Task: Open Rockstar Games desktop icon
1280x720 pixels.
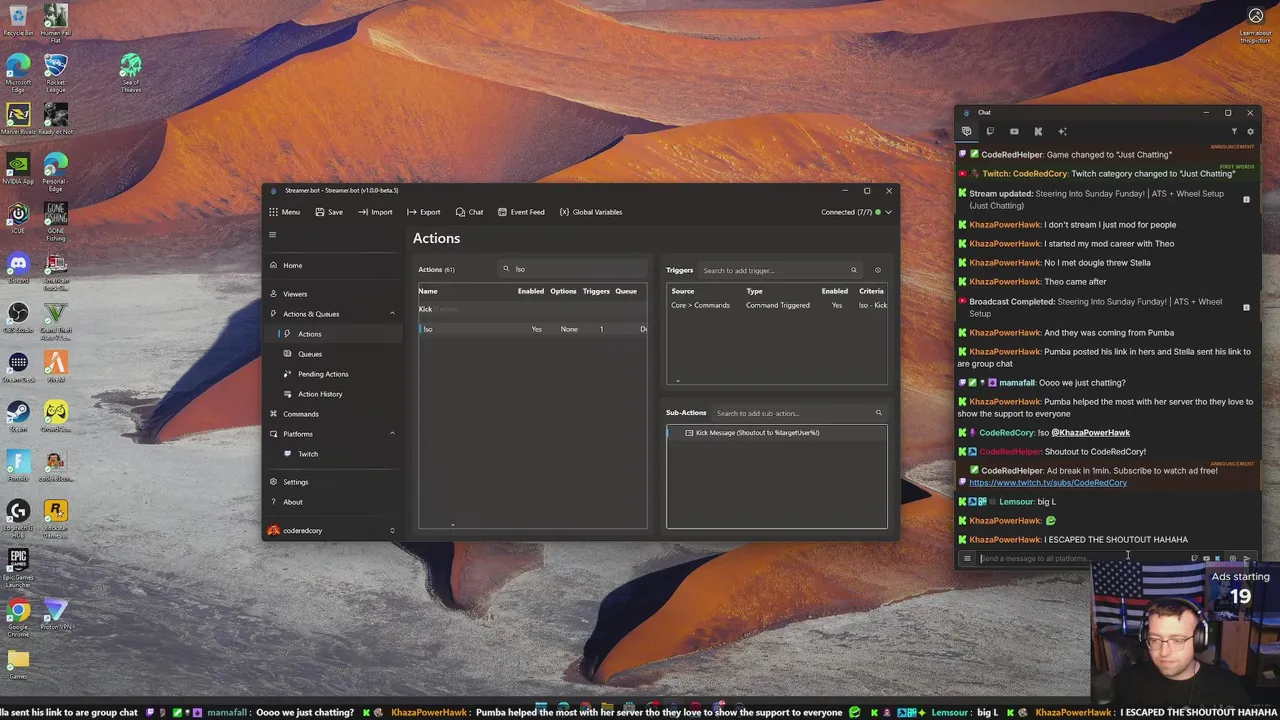Action: 55,516
